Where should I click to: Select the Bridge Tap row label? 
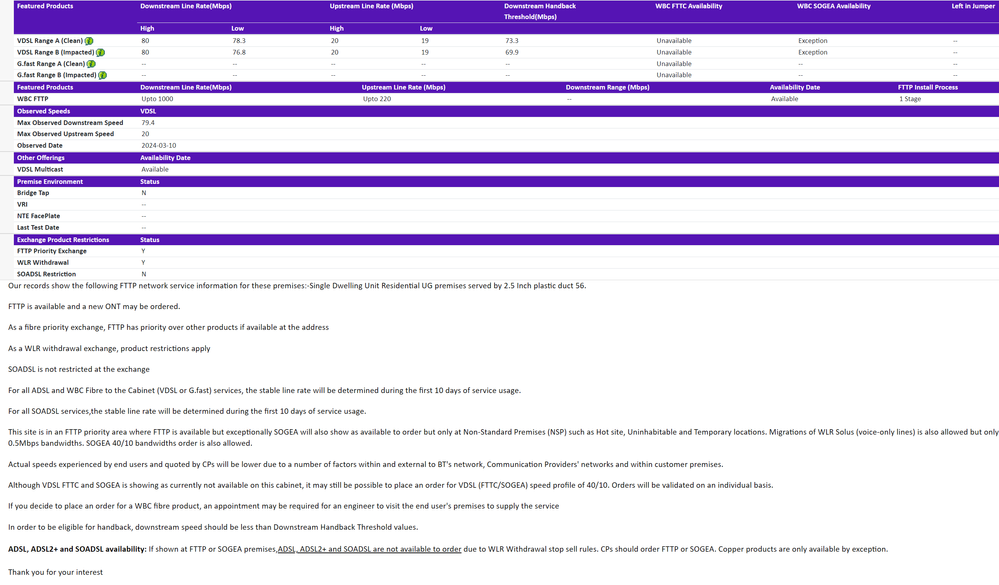[33, 193]
